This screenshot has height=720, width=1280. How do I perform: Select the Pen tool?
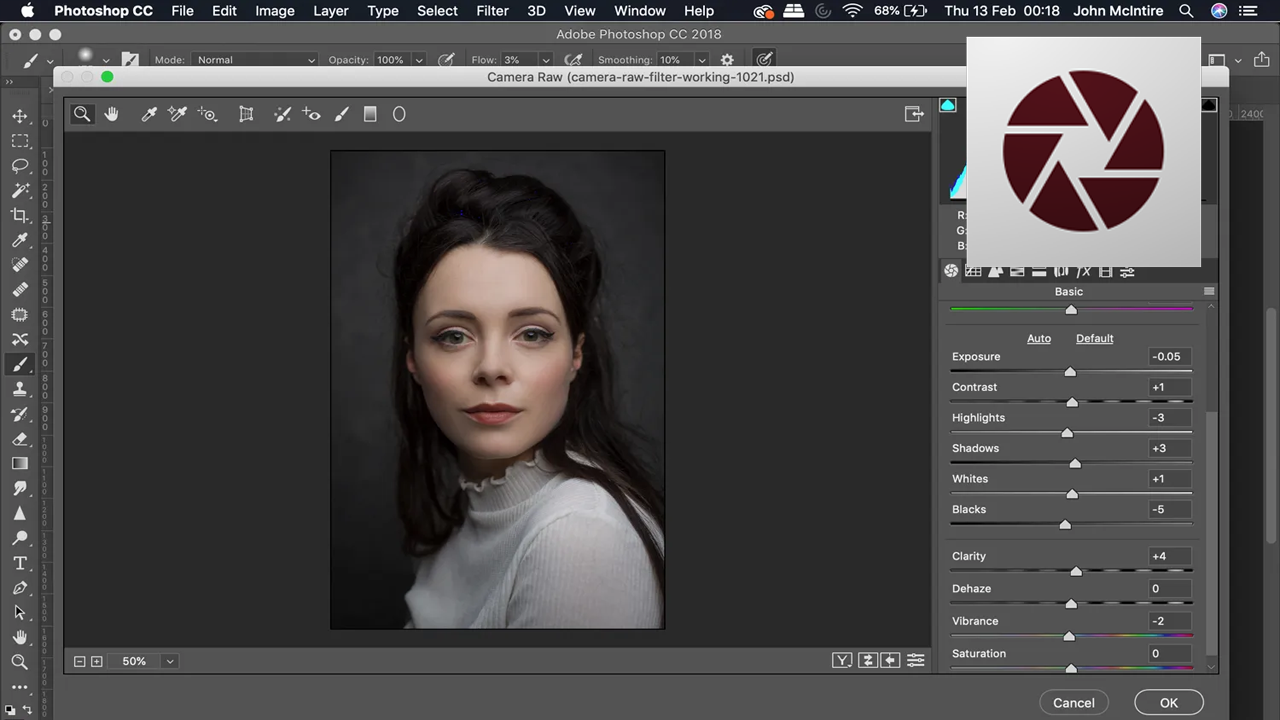click(x=20, y=588)
